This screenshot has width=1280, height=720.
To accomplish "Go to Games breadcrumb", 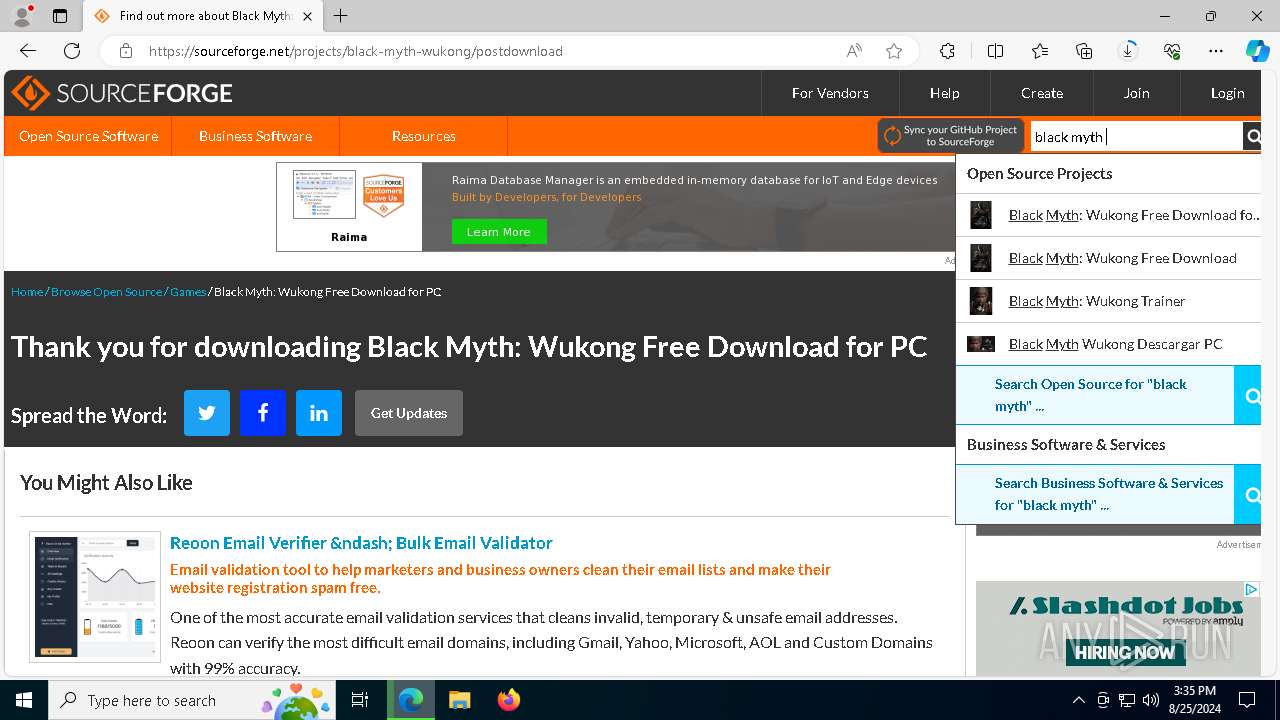I will click(188, 292).
